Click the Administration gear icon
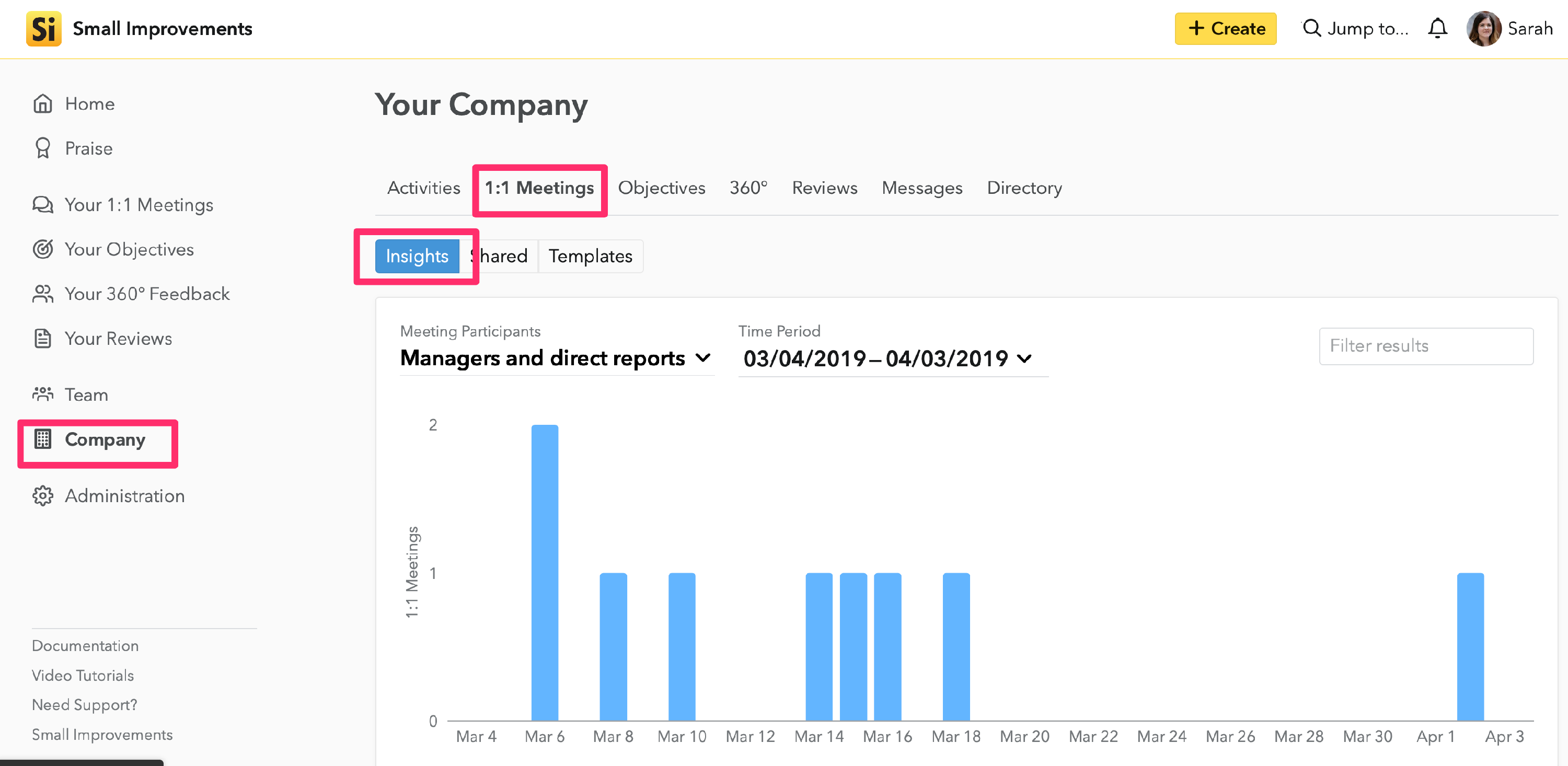Screen dimensions: 1568x766 [x=43, y=496]
